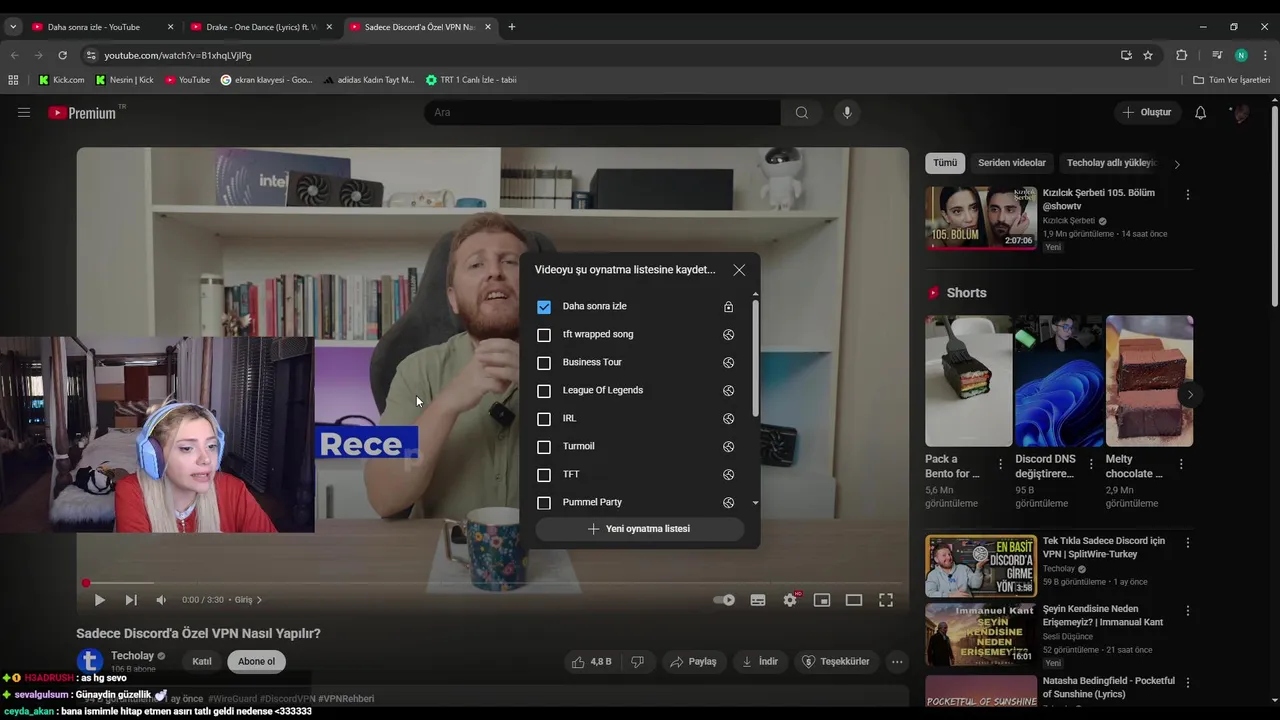Start voice search with microphone icon

point(847,113)
